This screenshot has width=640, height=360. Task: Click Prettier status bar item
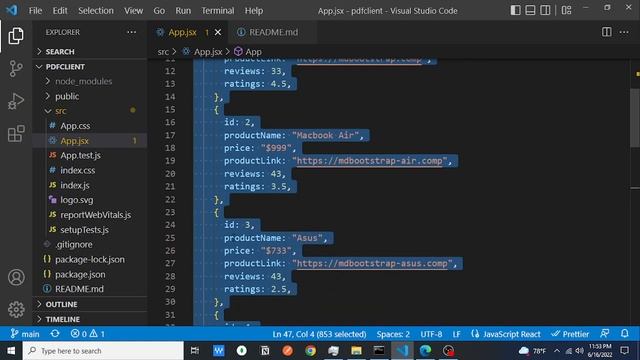(x=570, y=334)
